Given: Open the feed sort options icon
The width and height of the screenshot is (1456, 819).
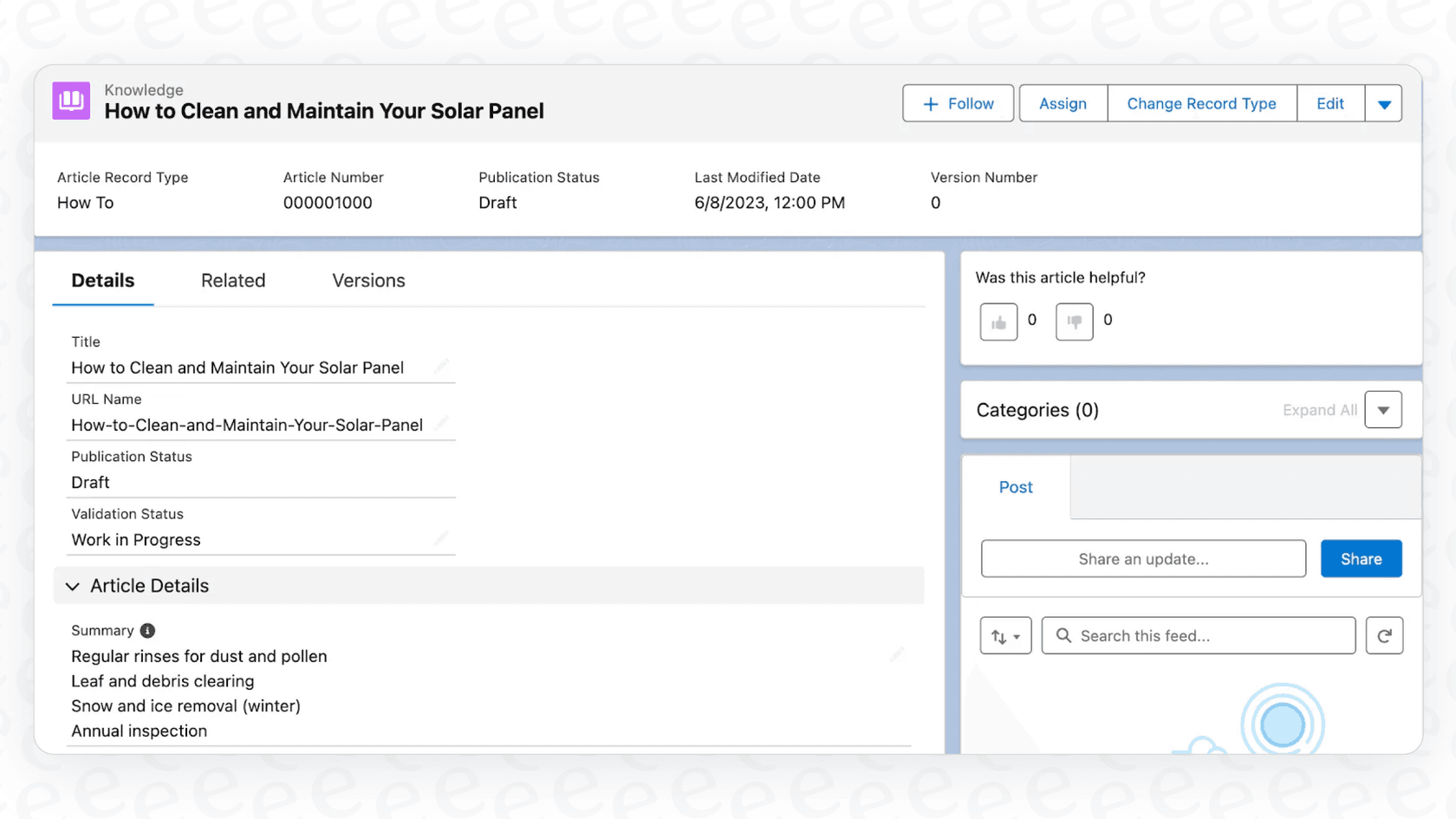Looking at the screenshot, I should 1005,635.
